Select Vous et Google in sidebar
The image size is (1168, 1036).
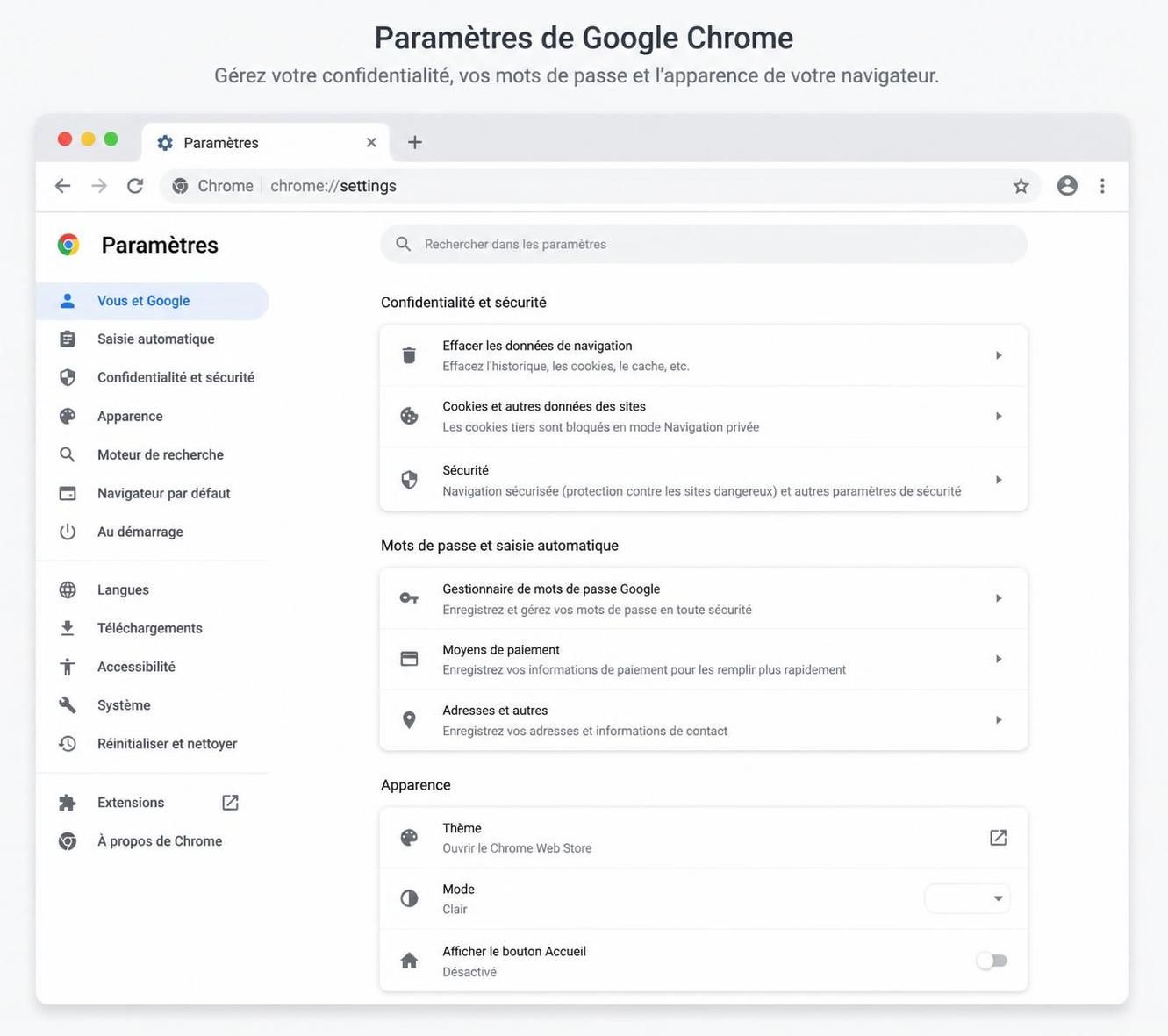[152, 301]
